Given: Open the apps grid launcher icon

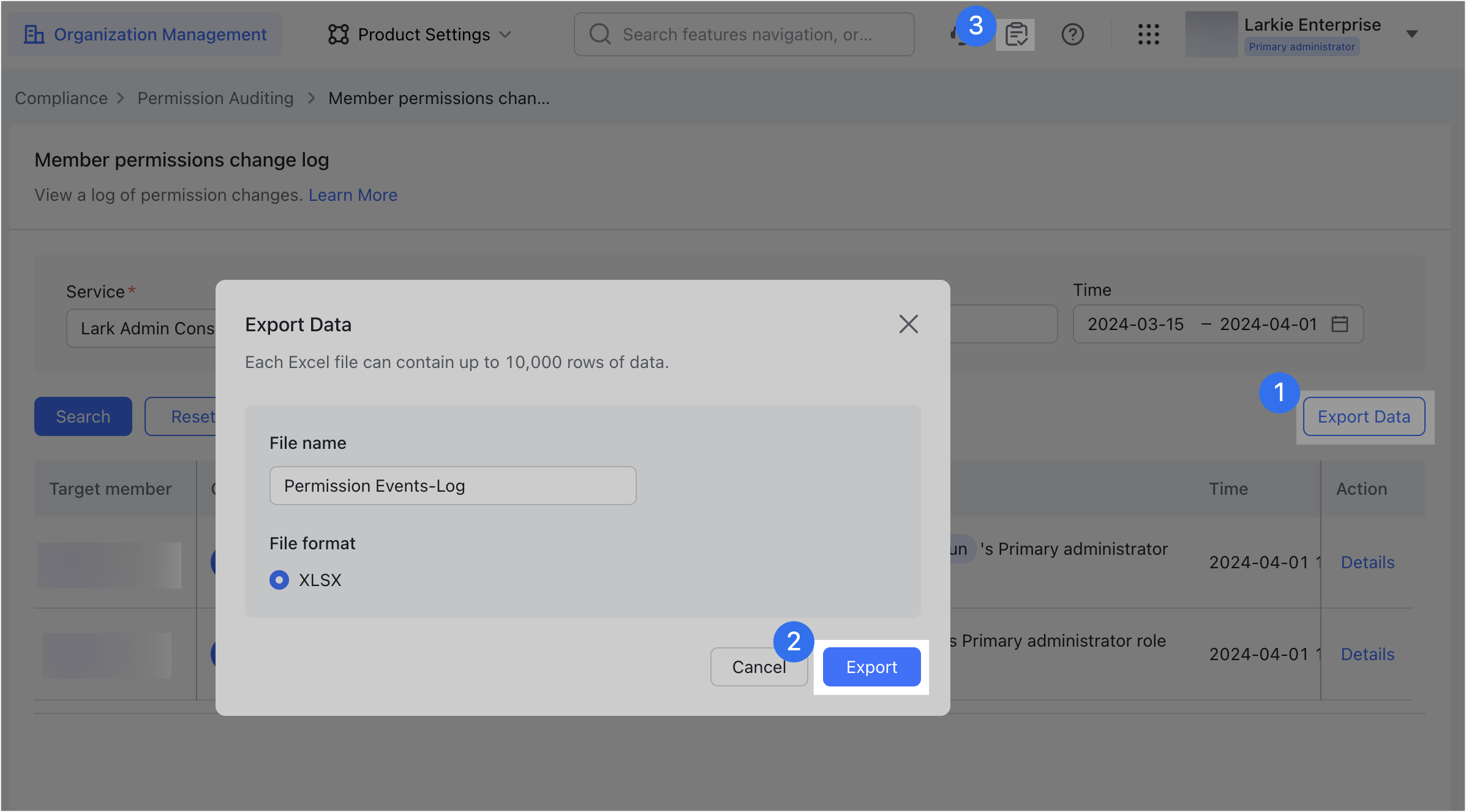Looking at the screenshot, I should [1148, 34].
